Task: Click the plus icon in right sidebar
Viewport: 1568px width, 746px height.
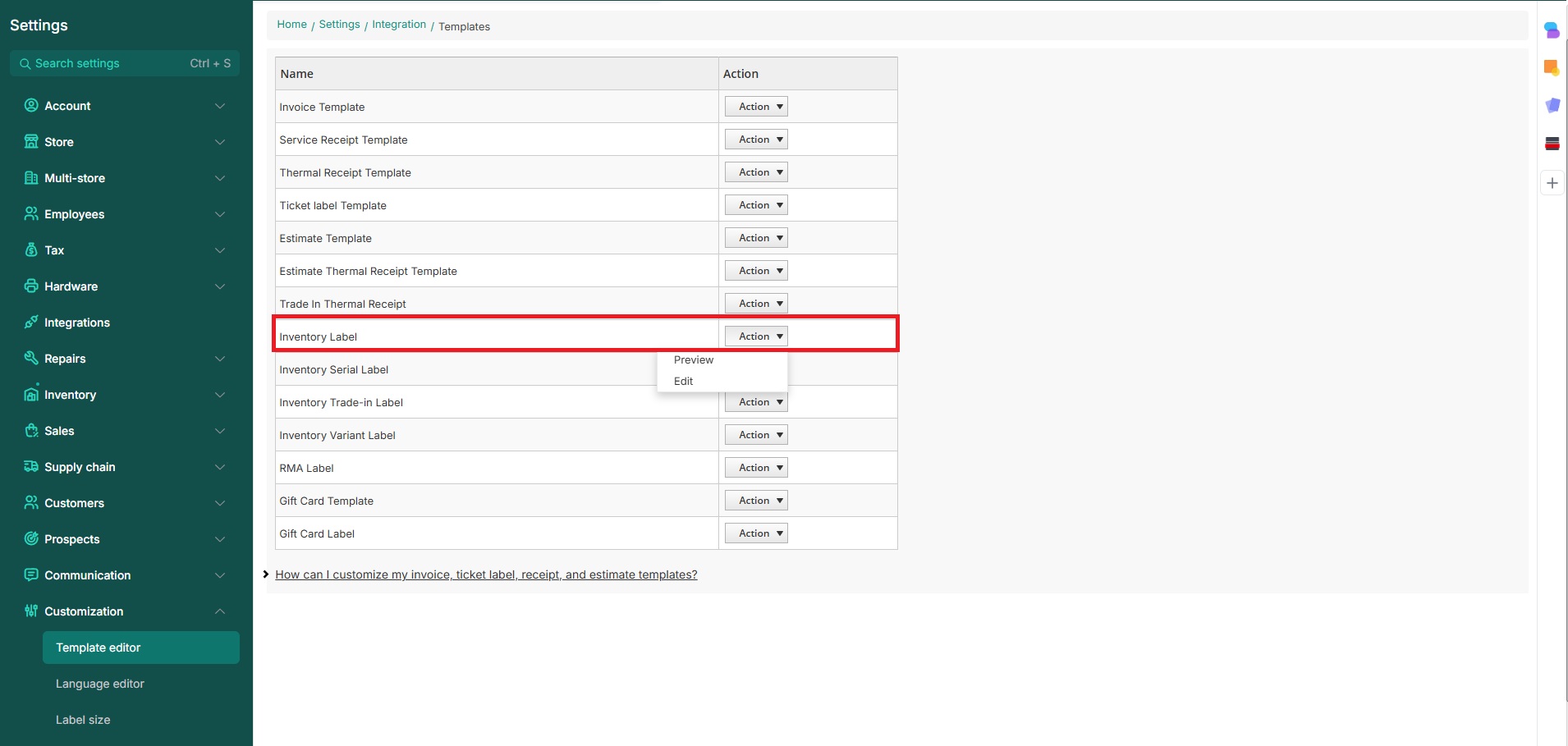Action: click(x=1552, y=183)
